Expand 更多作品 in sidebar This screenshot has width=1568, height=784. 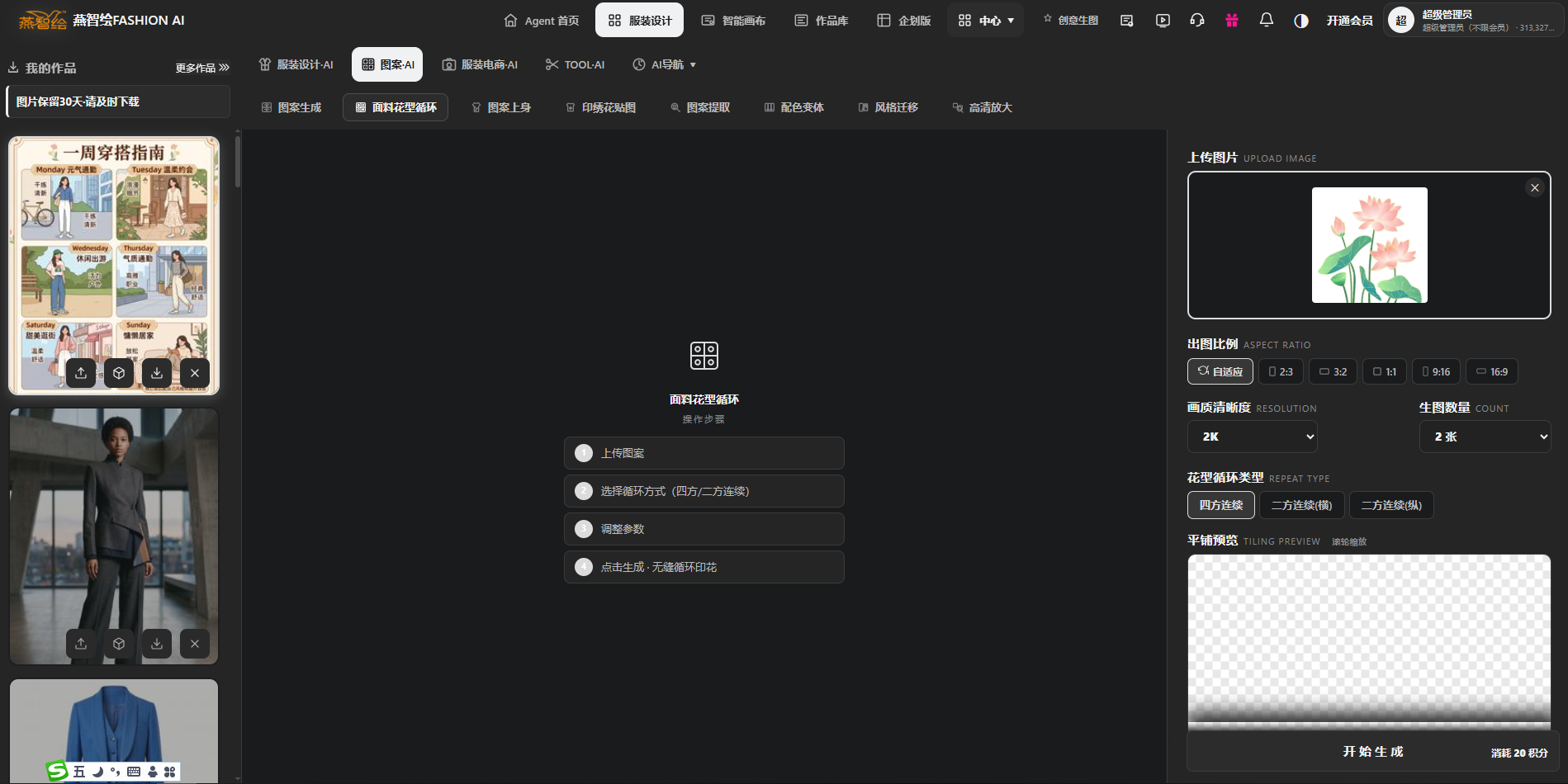pyautogui.click(x=202, y=68)
